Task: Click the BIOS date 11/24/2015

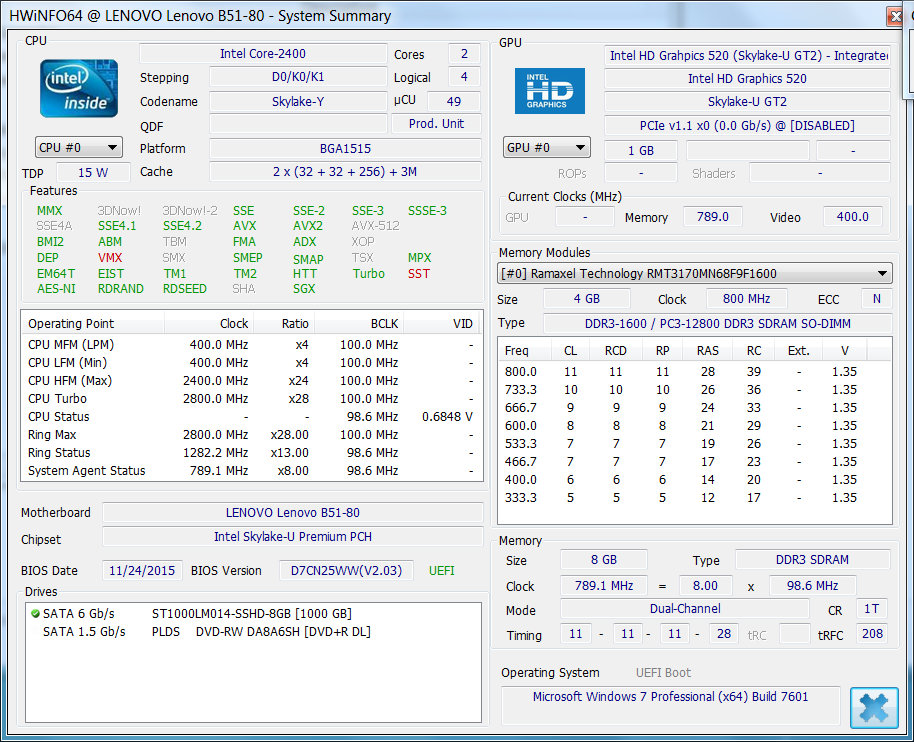Action: [x=142, y=571]
